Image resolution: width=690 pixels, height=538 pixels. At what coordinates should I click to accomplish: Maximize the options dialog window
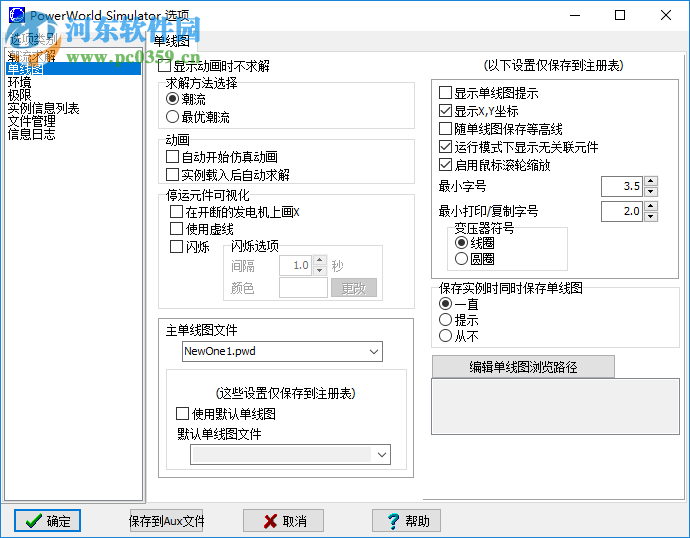click(620, 15)
